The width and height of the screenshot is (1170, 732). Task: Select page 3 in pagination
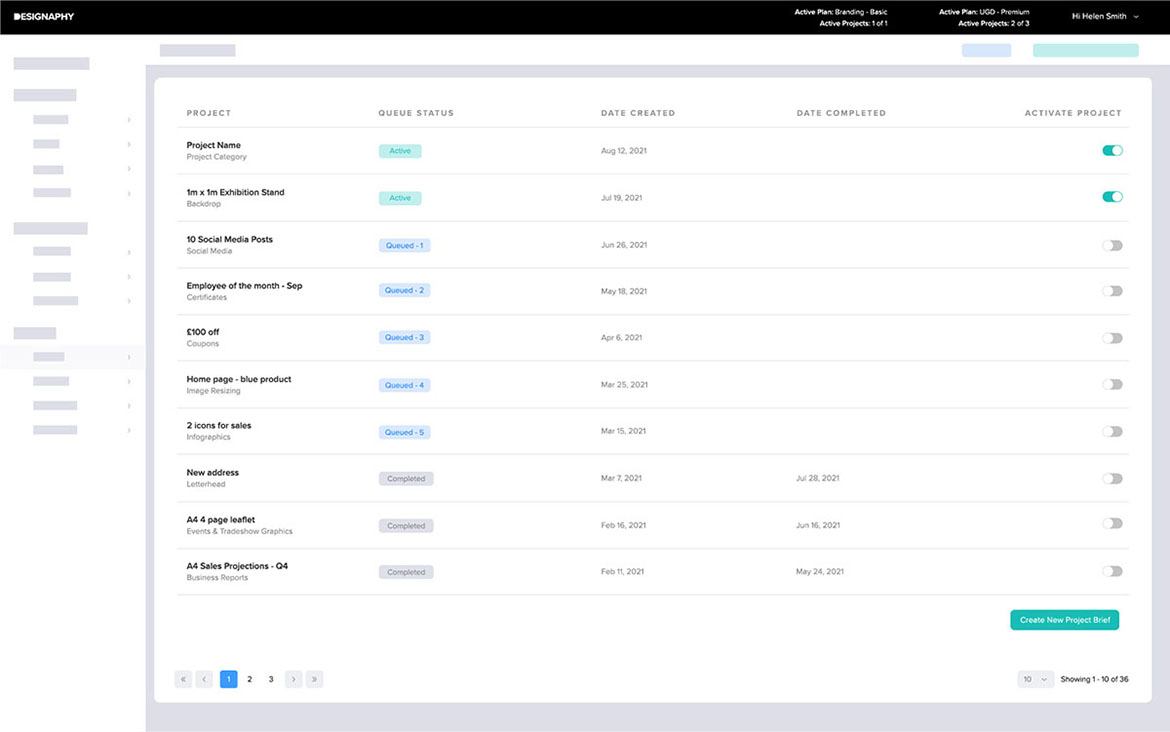click(x=271, y=679)
